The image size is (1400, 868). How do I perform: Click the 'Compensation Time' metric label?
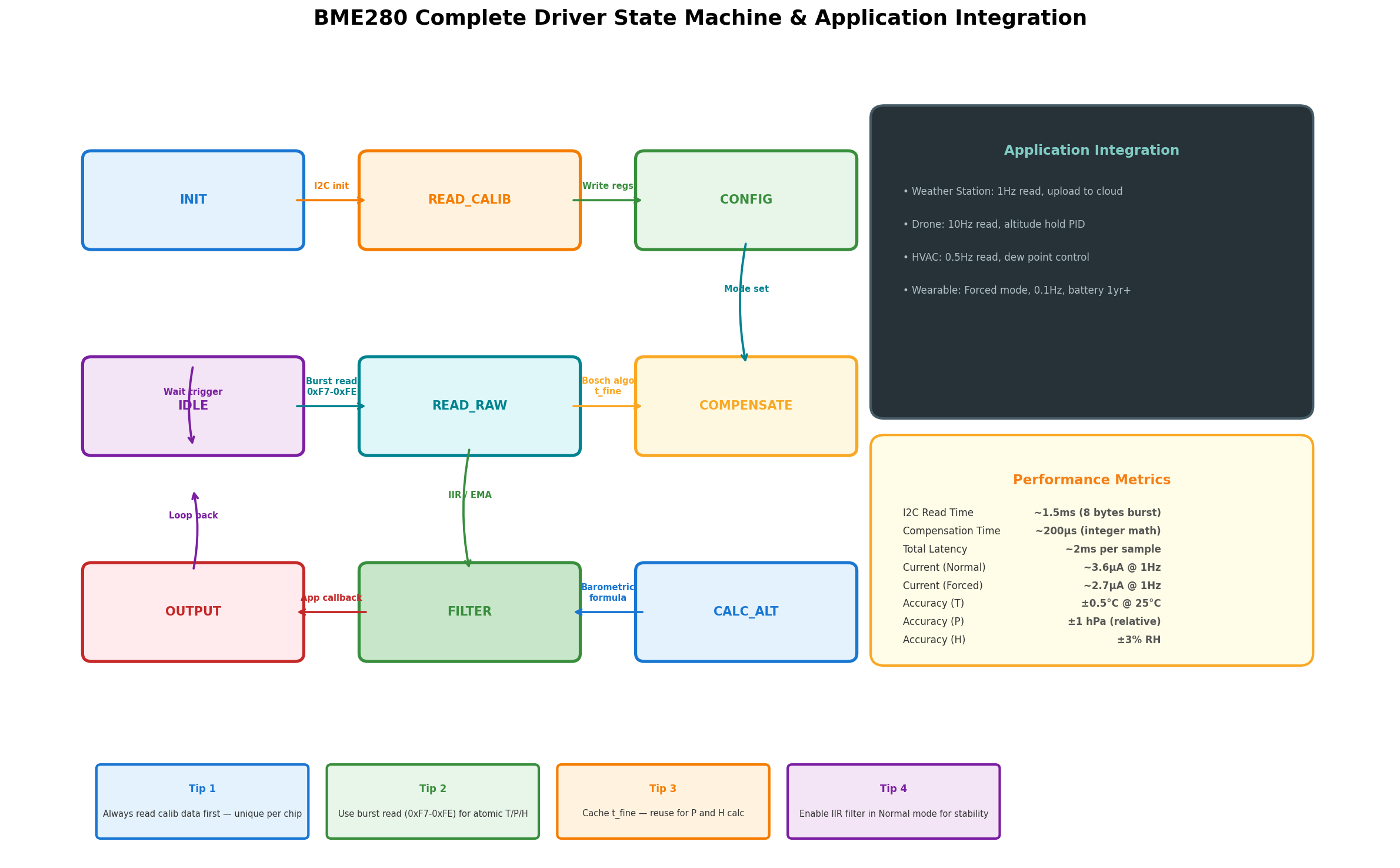coord(951,531)
